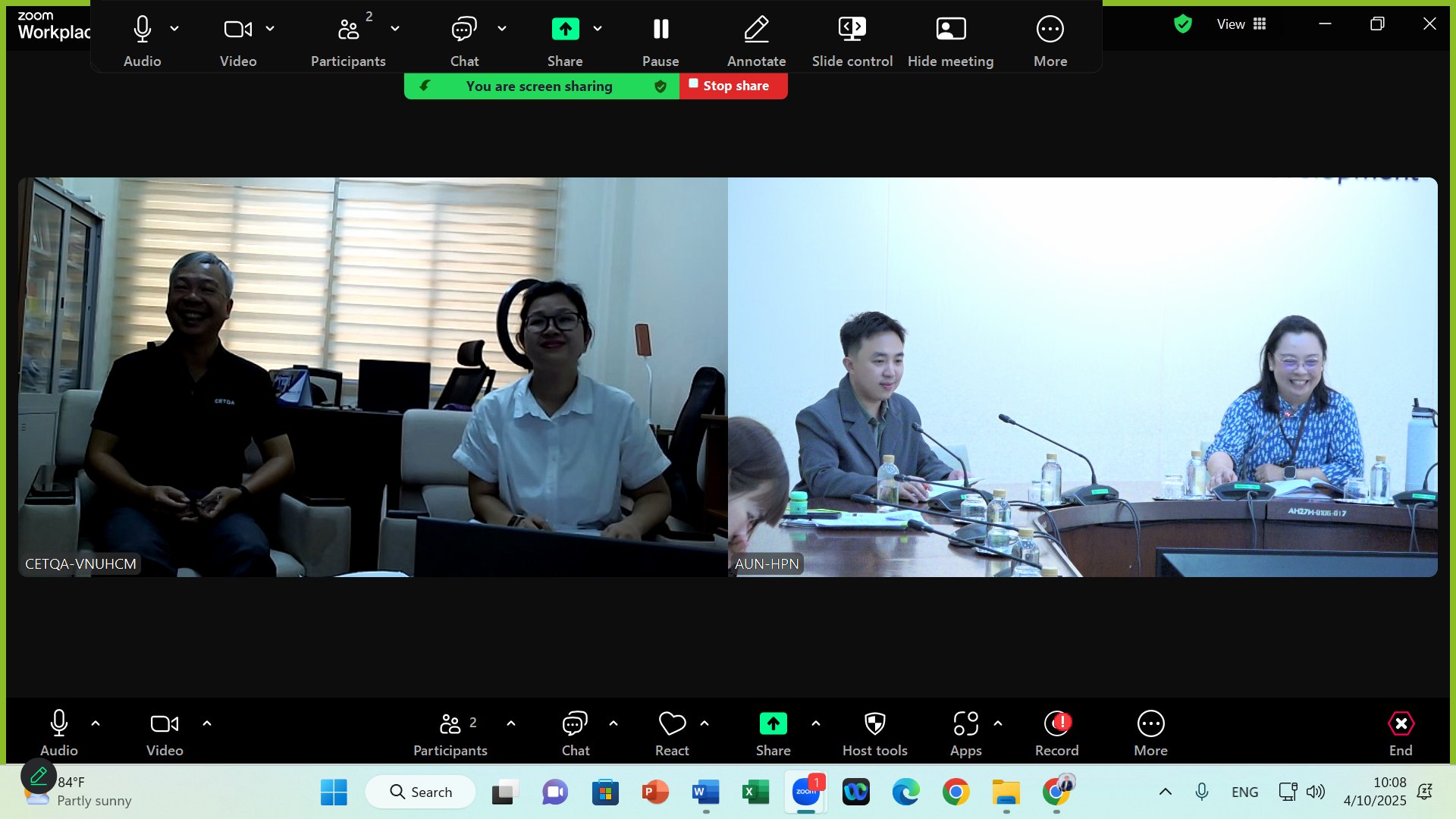The width and height of the screenshot is (1456, 819).
Task: Expand audio settings caret in the bottom toolbar
Action: [x=96, y=723]
